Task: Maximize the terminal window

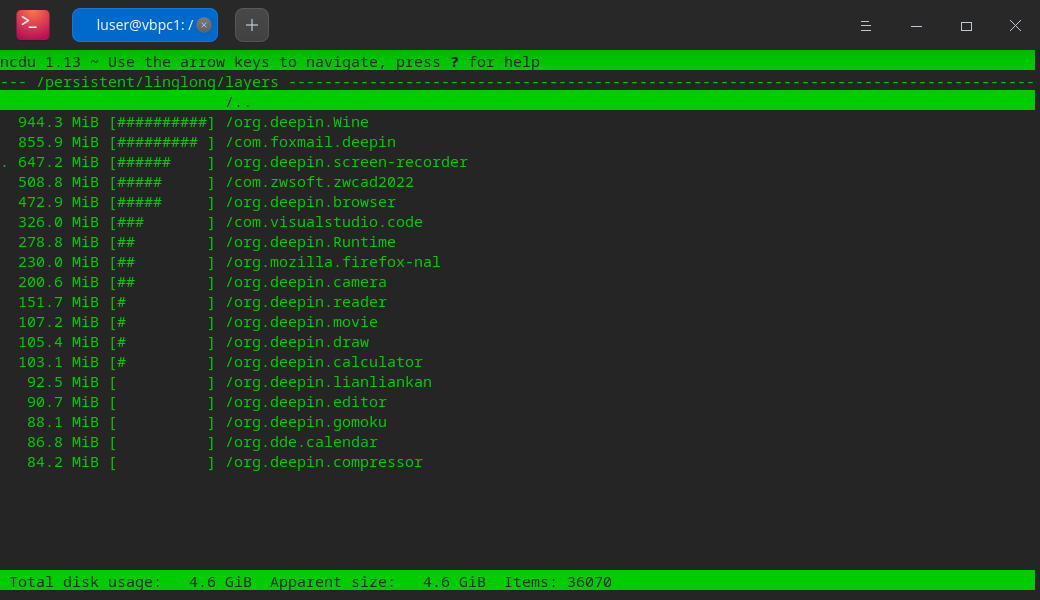Action: 966,26
